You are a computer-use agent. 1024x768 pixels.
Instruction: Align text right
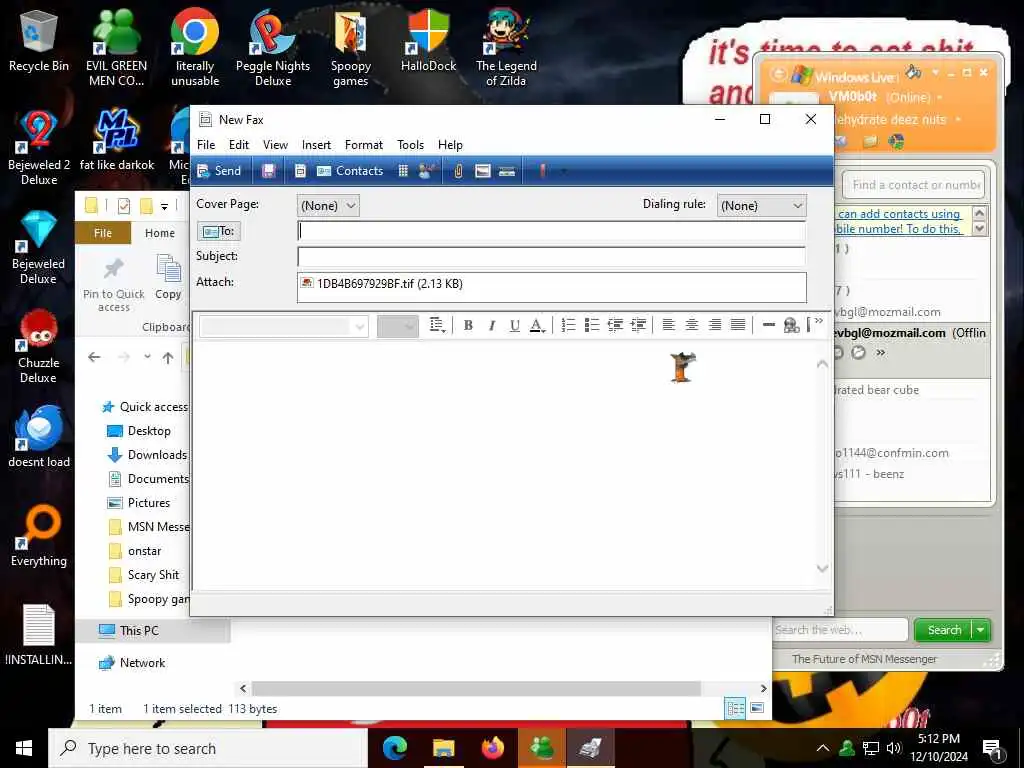[x=715, y=325]
